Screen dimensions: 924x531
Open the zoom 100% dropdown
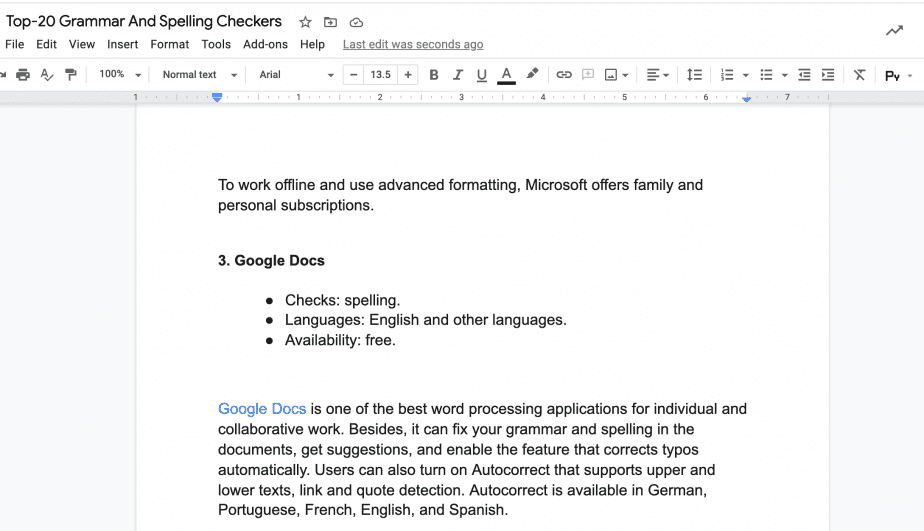[x=120, y=74]
